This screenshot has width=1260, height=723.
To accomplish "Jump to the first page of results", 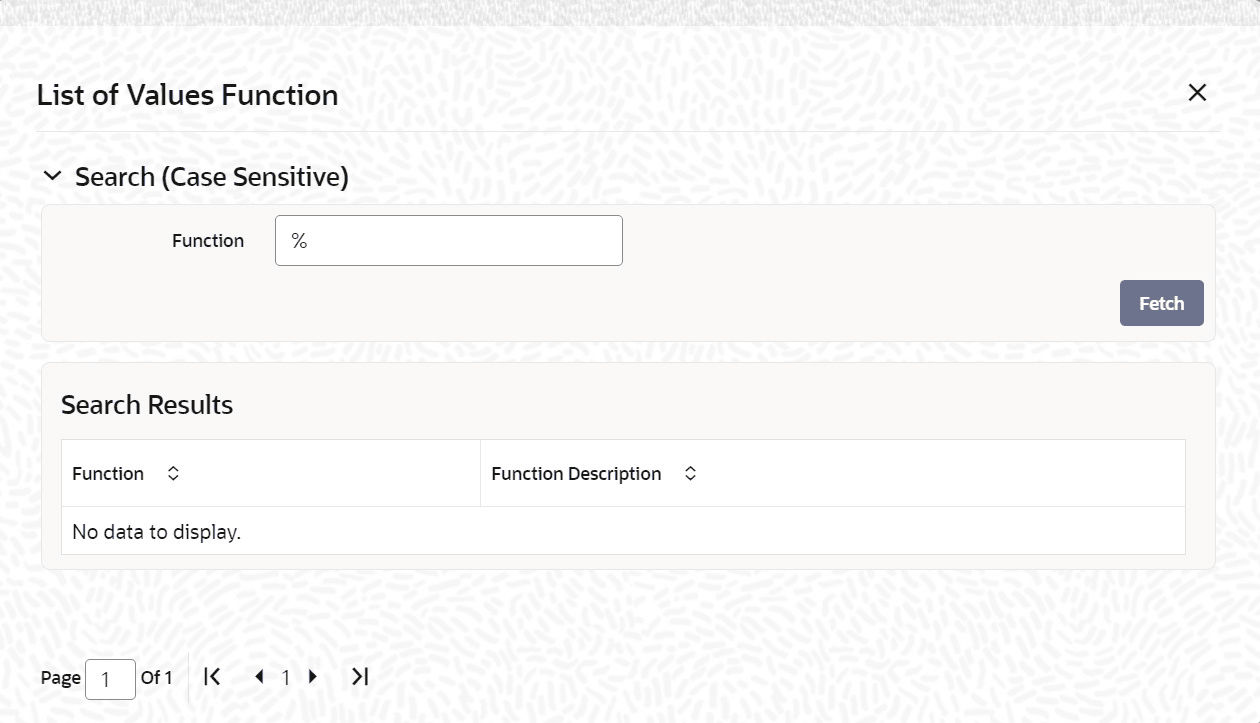I will pos(212,677).
